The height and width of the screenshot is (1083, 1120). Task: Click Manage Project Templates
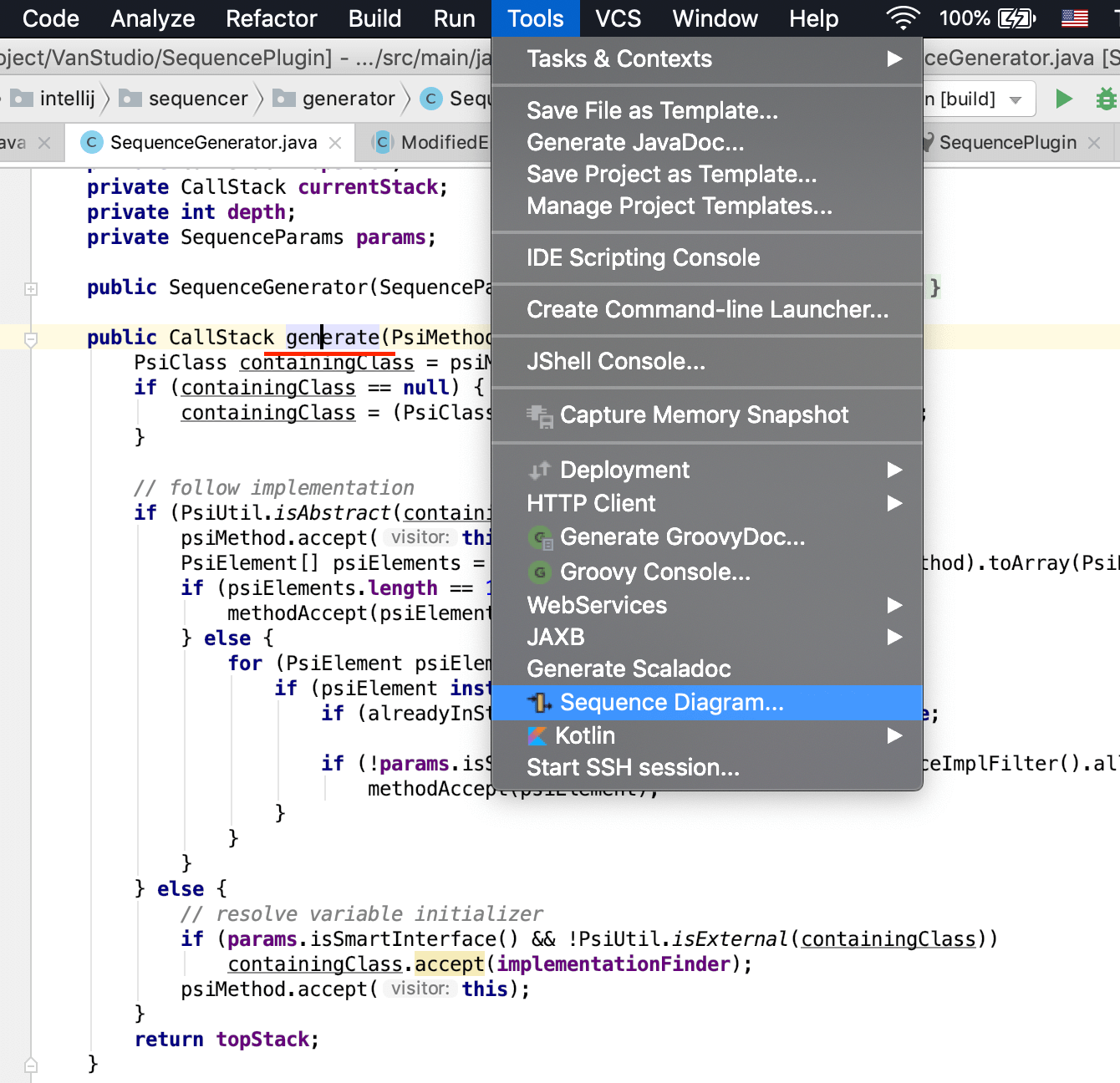coord(707,206)
